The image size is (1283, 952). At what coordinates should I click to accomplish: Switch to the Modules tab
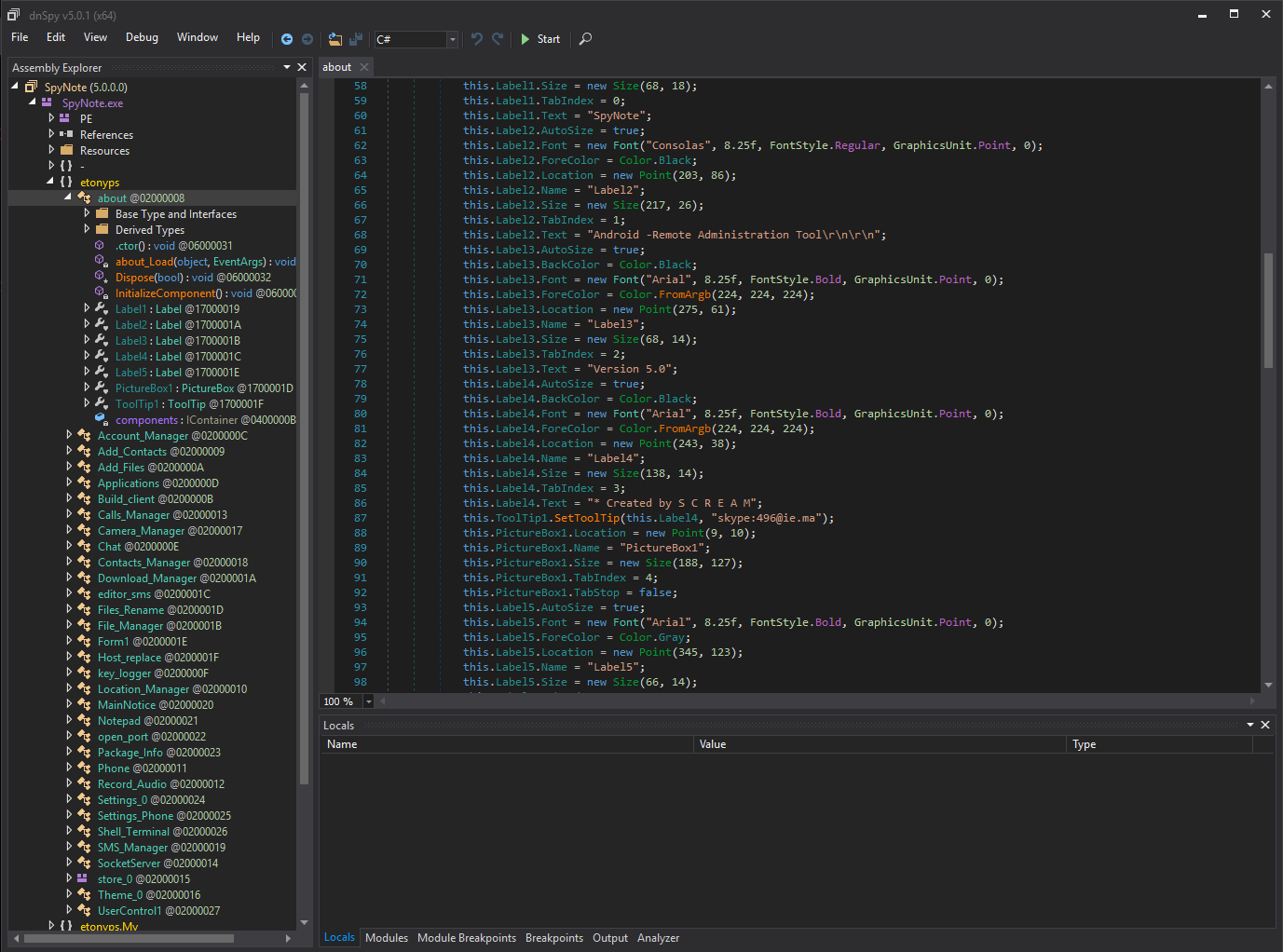click(387, 938)
